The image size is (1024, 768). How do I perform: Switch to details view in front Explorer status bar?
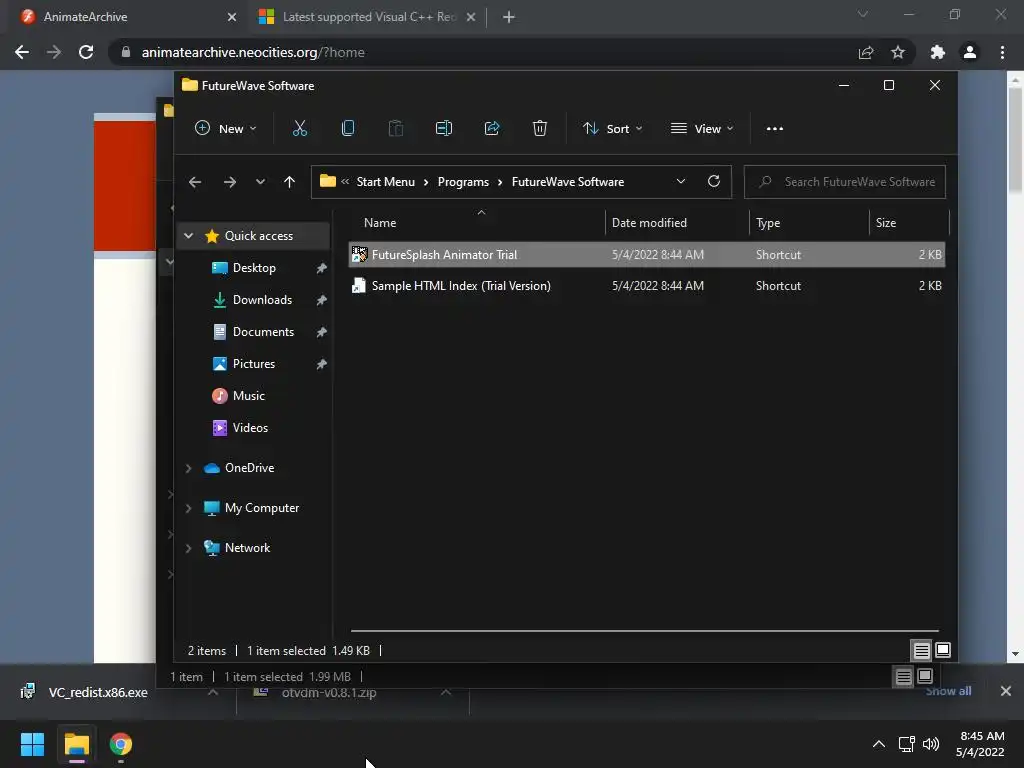(921, 650)
